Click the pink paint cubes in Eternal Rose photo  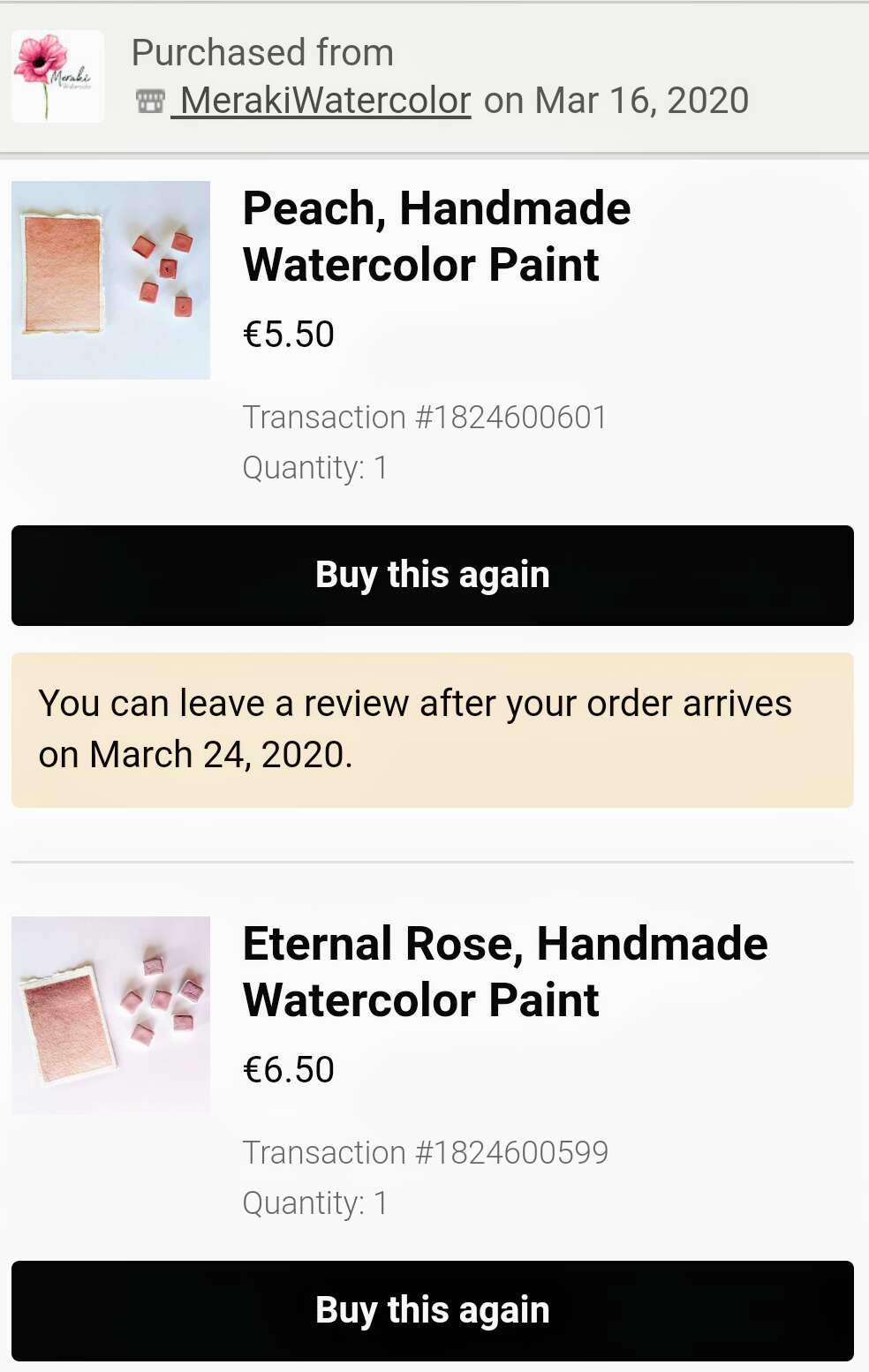pos(163,997)
